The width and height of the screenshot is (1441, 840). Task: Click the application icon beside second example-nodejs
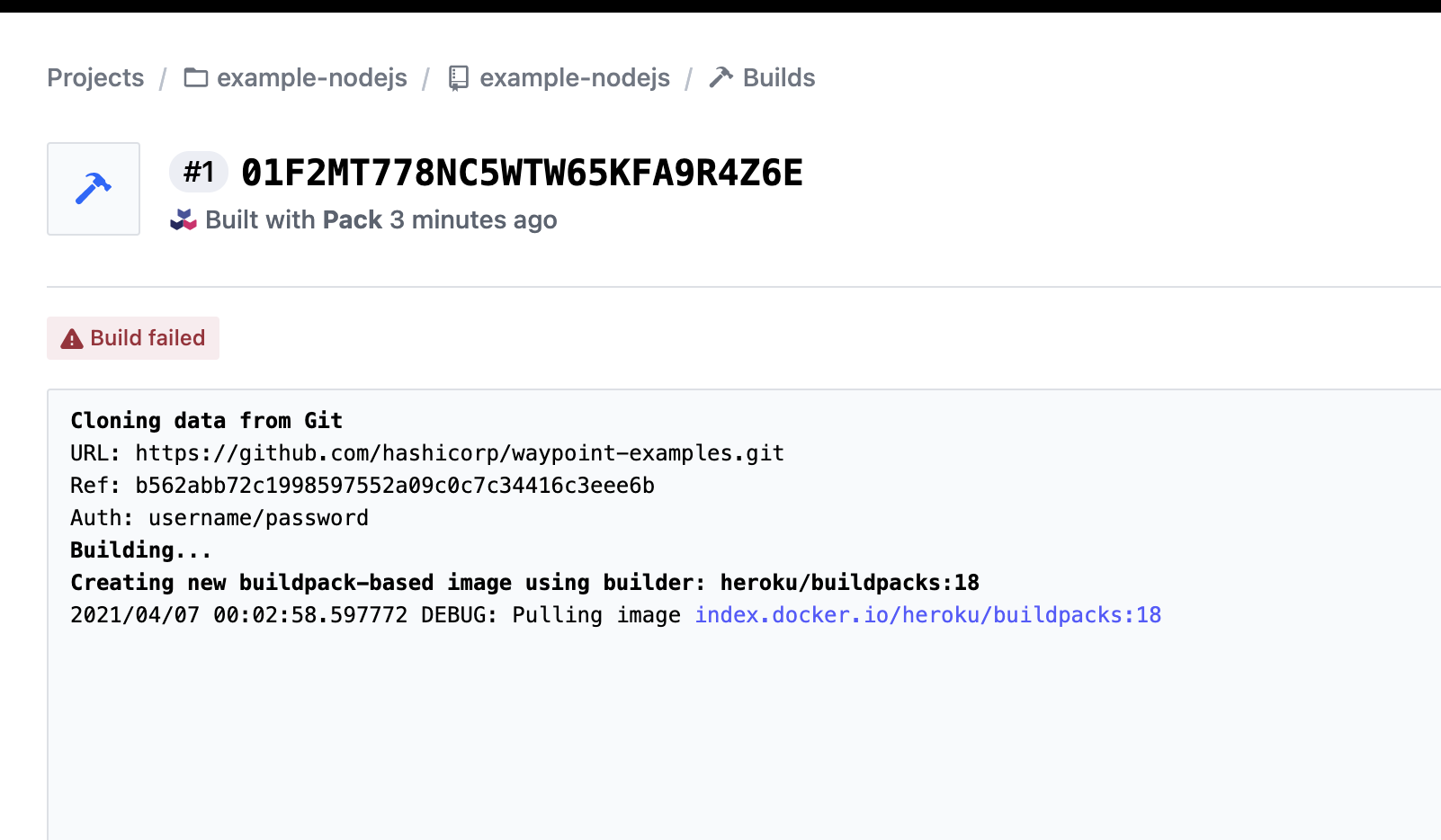pyautogui.click(x=460, y=77)
